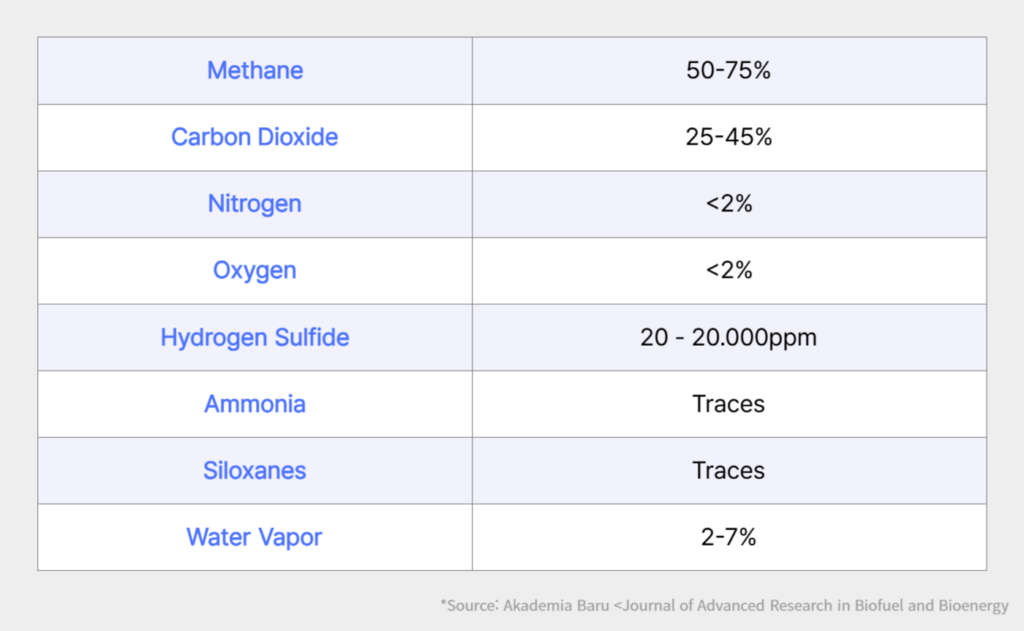Select the <2% value in Nitrogen row

point(728,204)
